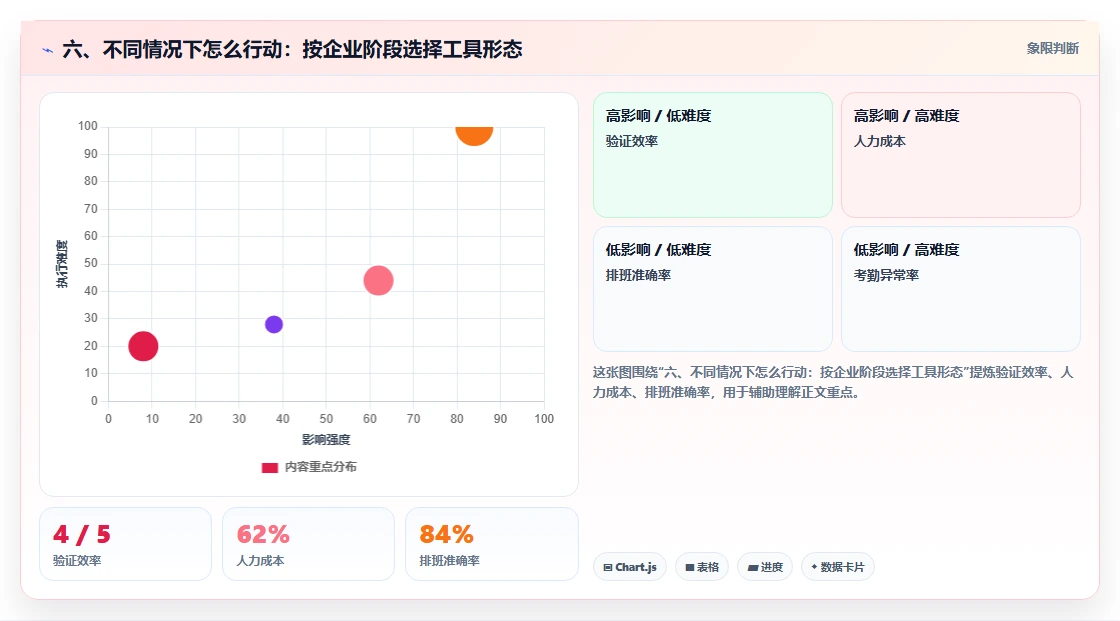Open the 高影响 / 高难度 quadrant card
Image resolution: width=1120 pixels, height=621 pixels.
(x=961, y=154)
